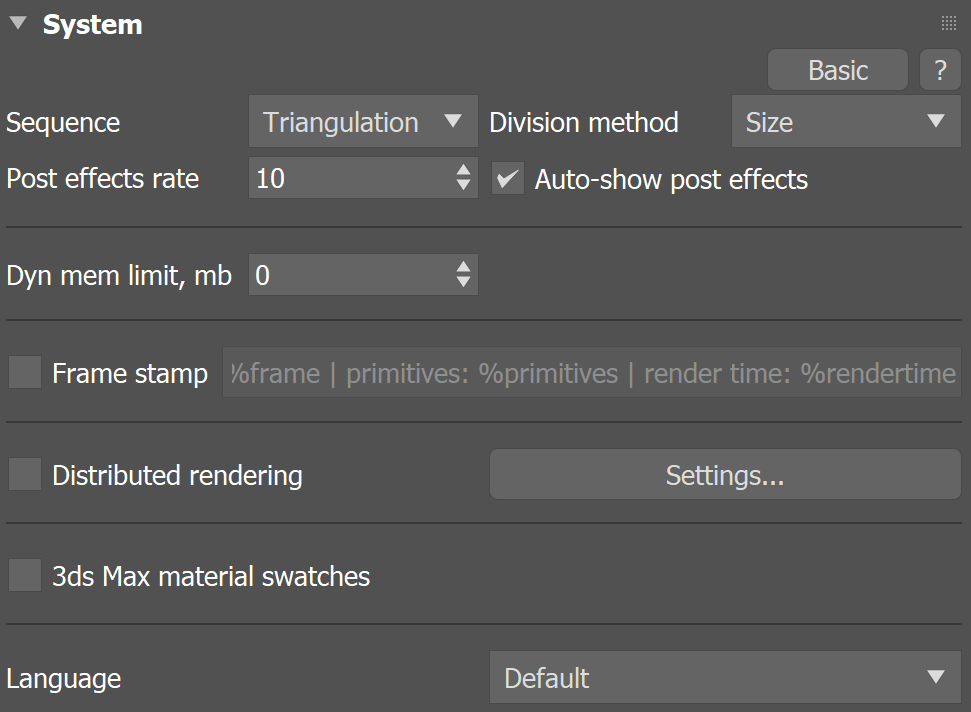Open the Division method dropdown

(846, 121)
